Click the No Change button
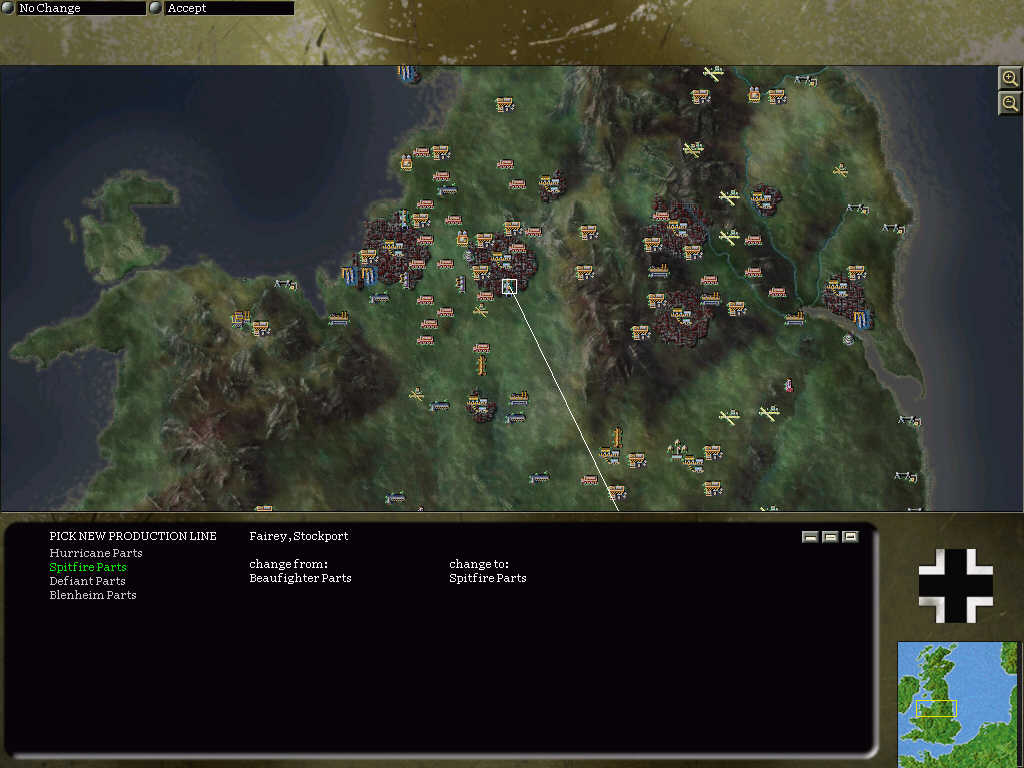 click(x=73, y=8)
